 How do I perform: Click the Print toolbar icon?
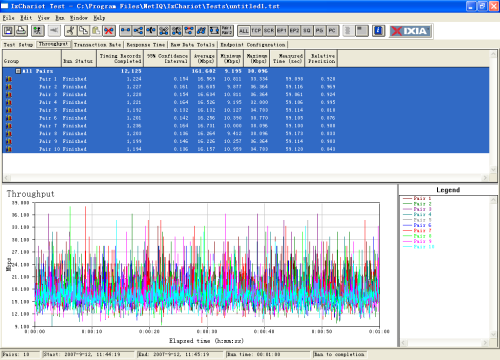[21, 31]
